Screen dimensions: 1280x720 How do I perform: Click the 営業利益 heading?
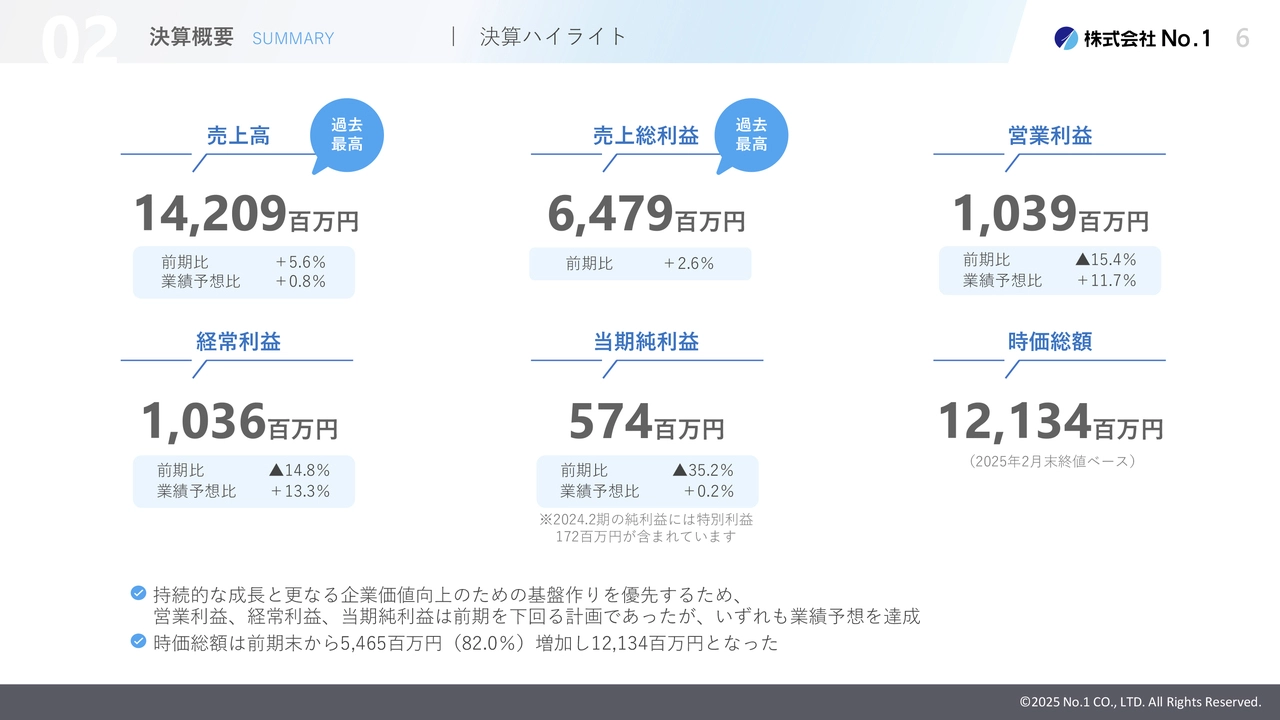point(1050,135)
